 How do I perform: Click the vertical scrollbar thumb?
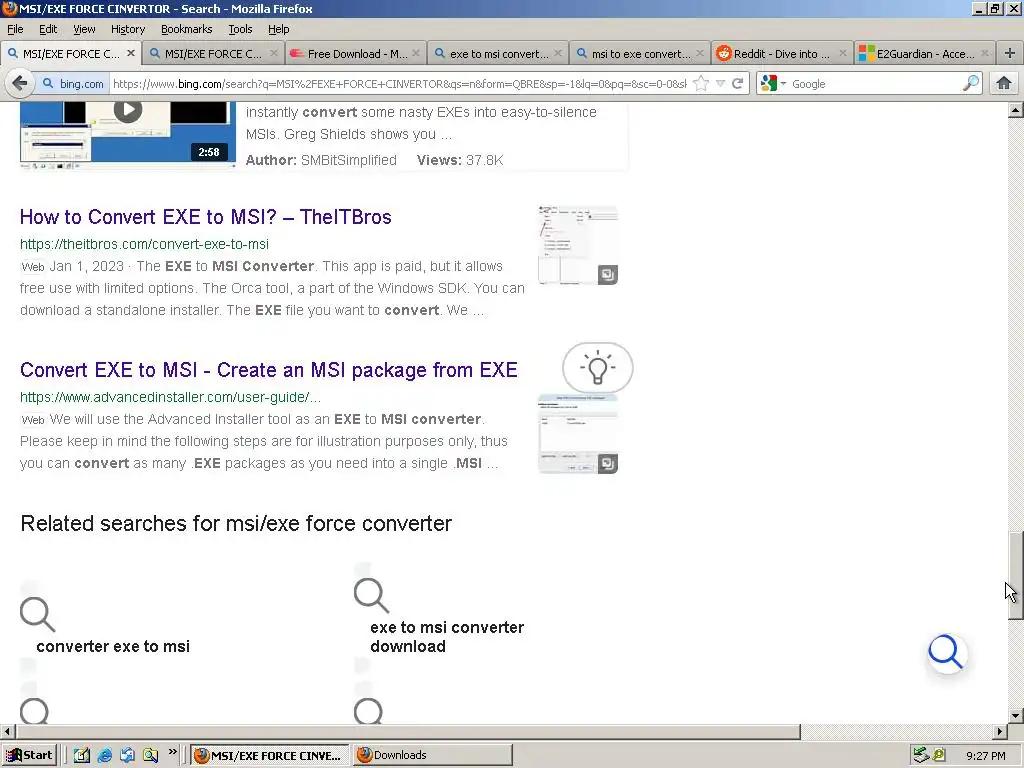(1016, 576)
